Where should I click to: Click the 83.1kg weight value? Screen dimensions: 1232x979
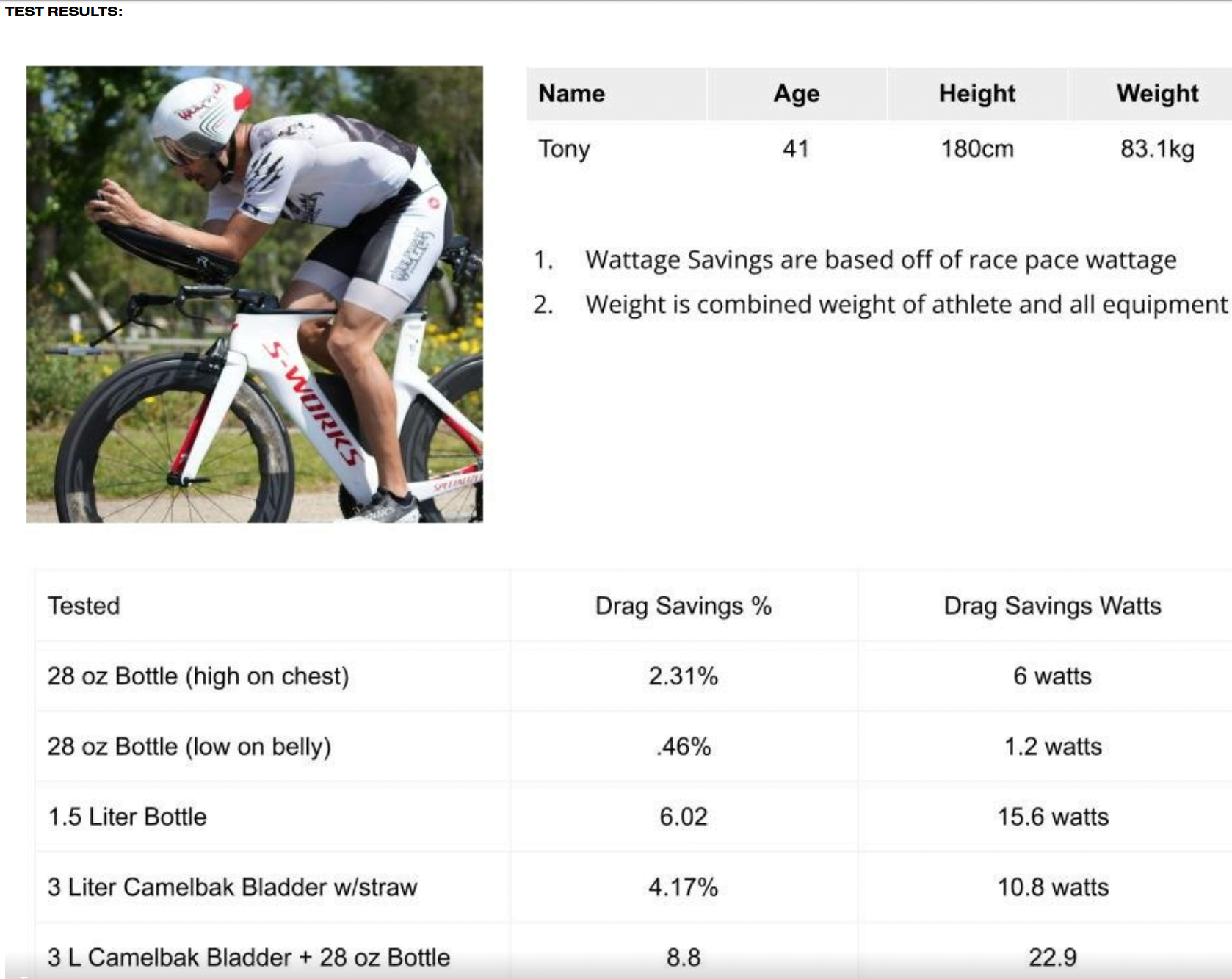(x=1158, y=149)
